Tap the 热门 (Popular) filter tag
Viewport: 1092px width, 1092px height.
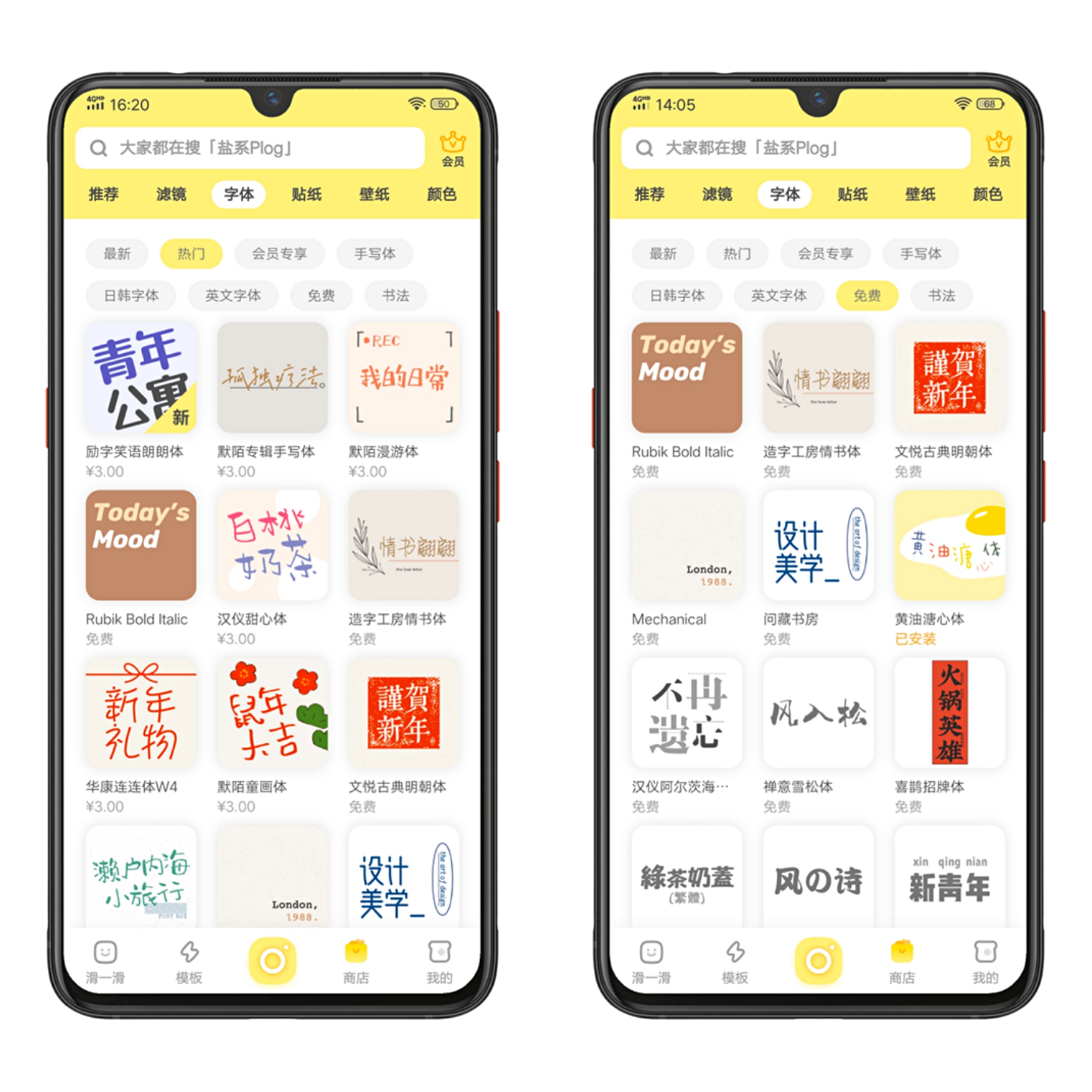[178, 244]
